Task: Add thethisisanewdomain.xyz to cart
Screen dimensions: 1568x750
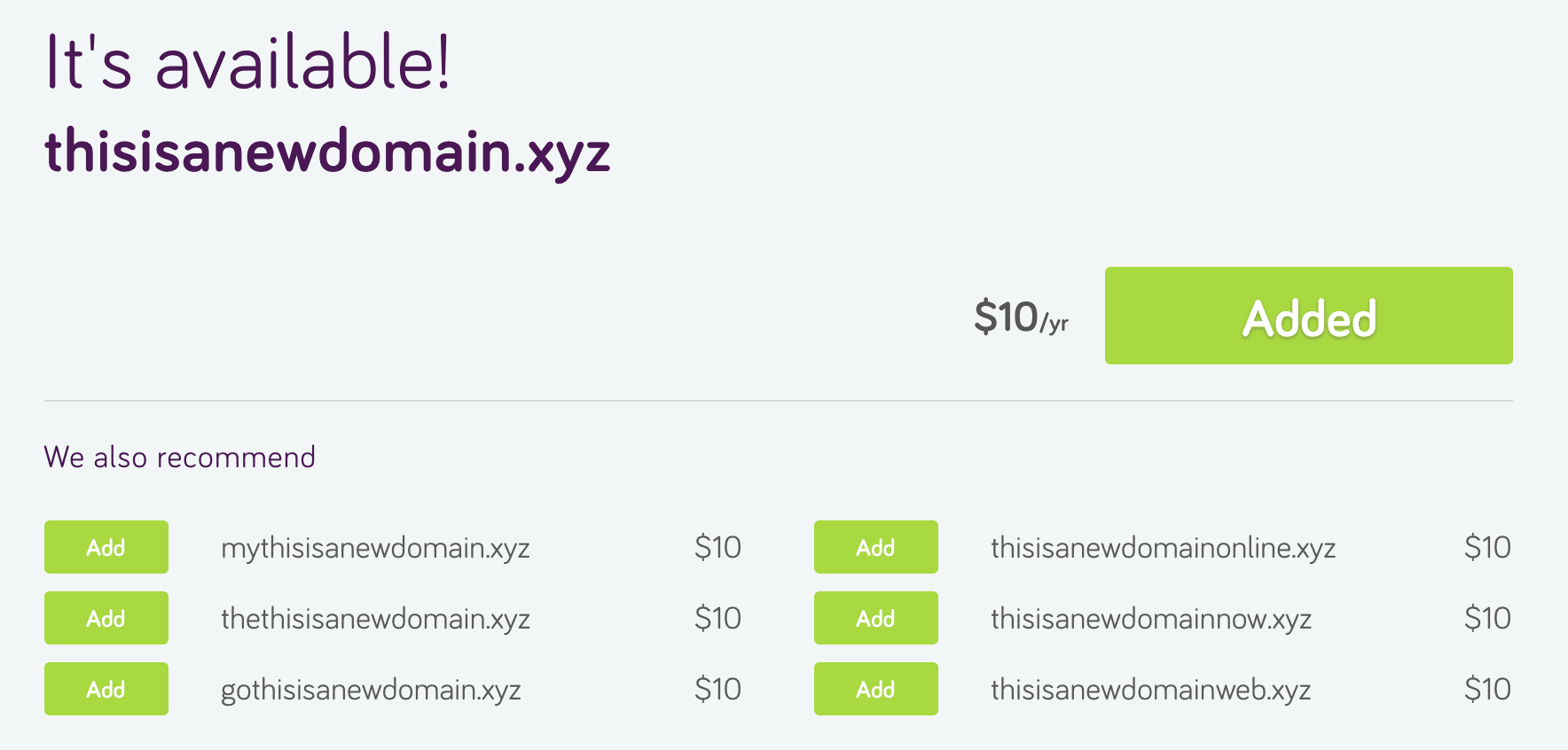Action: 106,618
